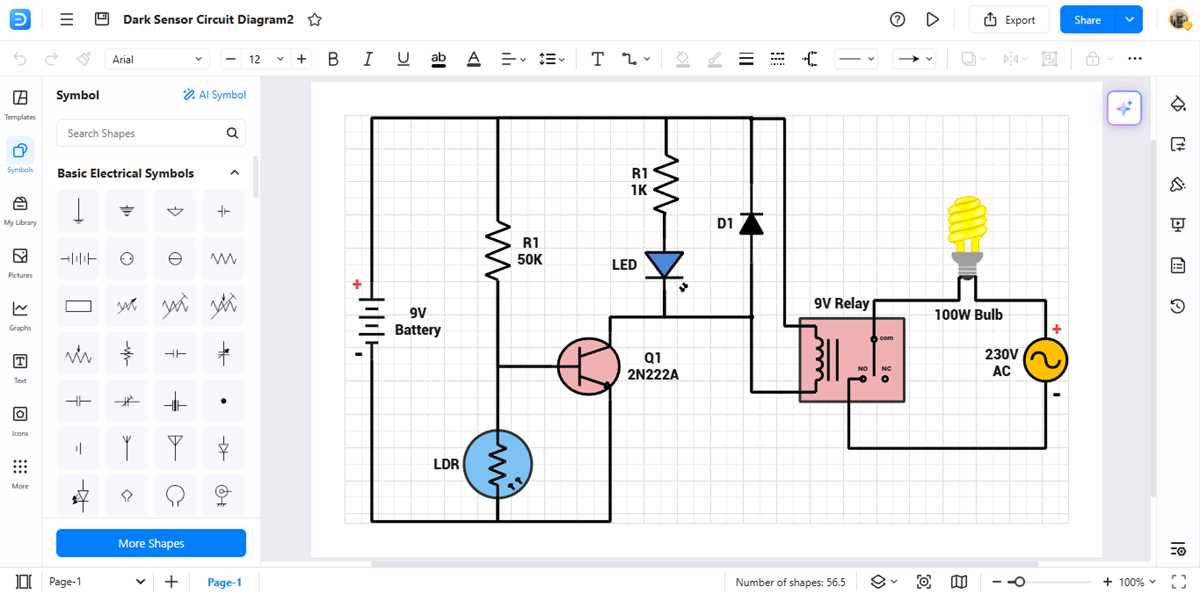Open the text alignment dropdown
1200x594 pixels.
click(x=513, y=59)
